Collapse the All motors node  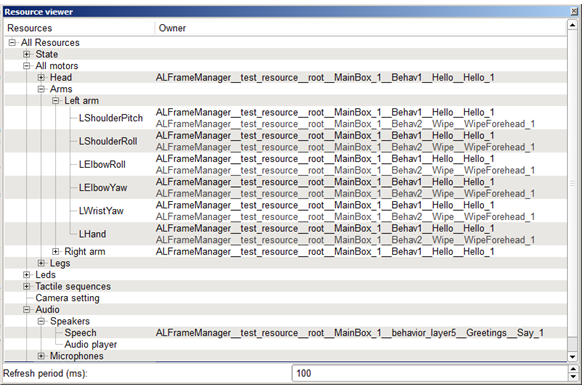pos(27,66)
